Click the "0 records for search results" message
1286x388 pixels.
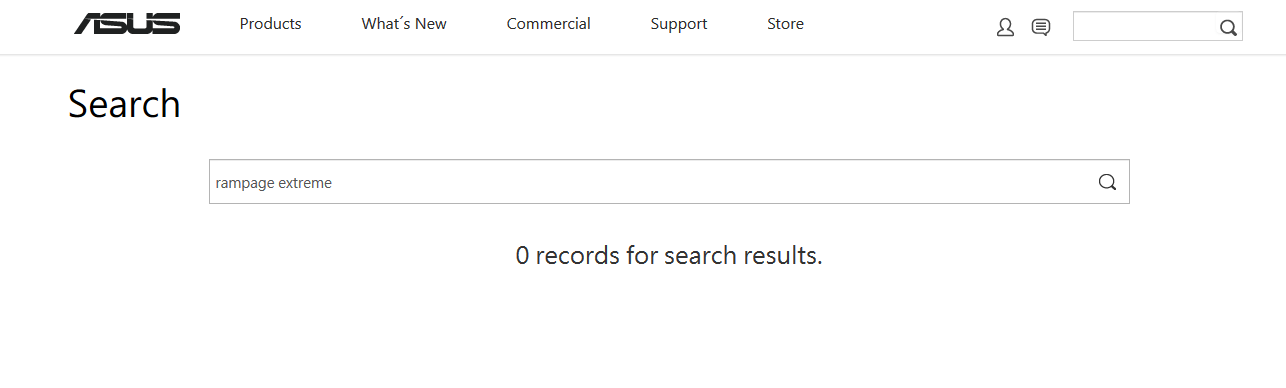[669, 256]
